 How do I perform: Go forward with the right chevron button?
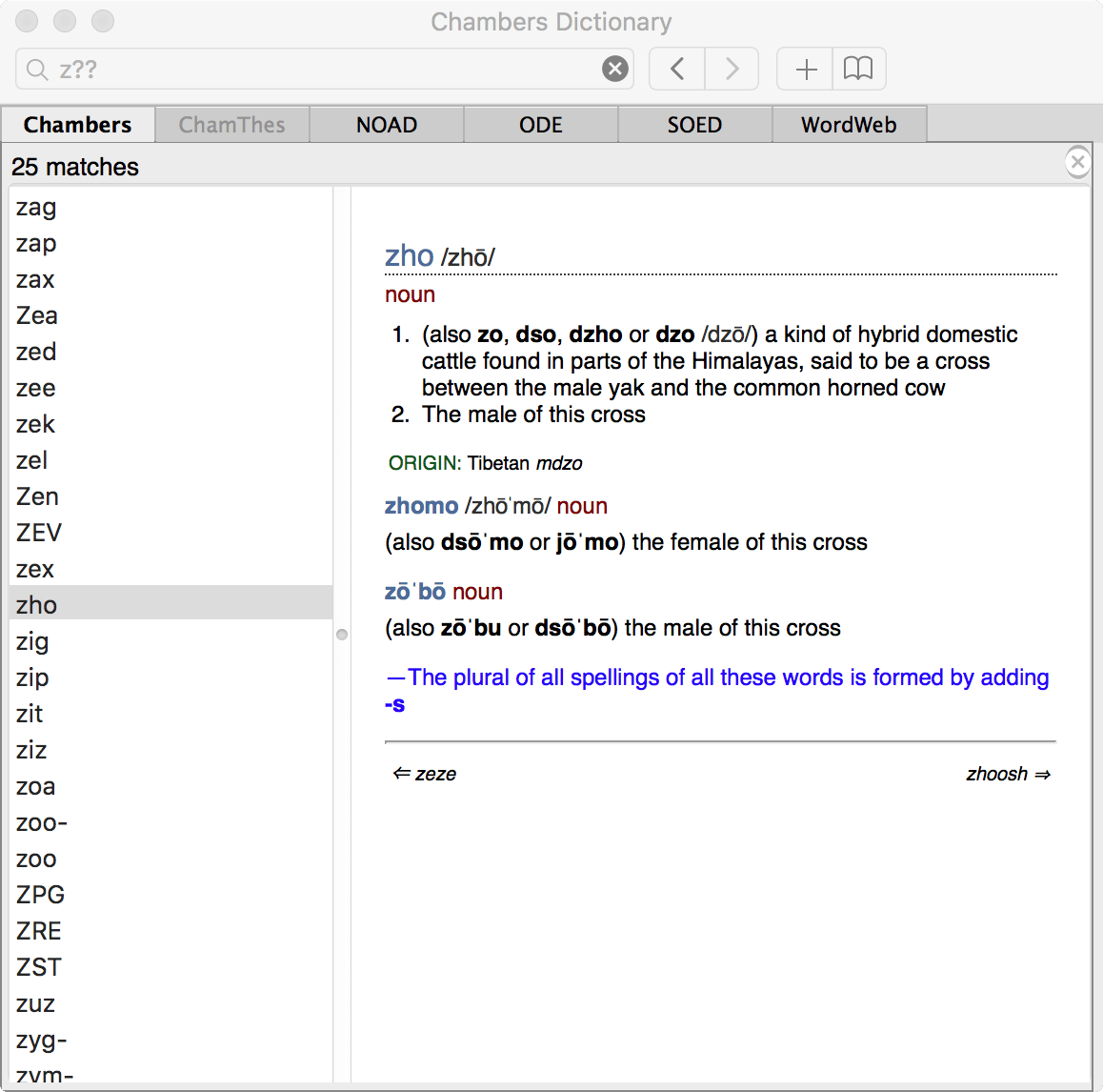tap(732, 69)
